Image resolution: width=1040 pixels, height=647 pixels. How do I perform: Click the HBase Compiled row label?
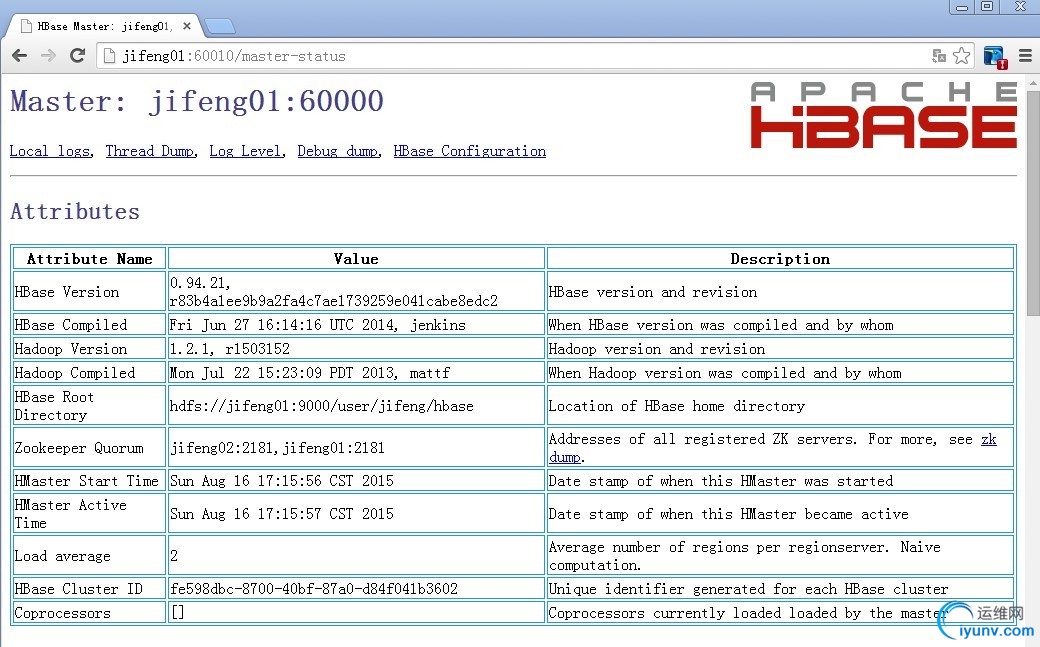click(x=71, y=325)
